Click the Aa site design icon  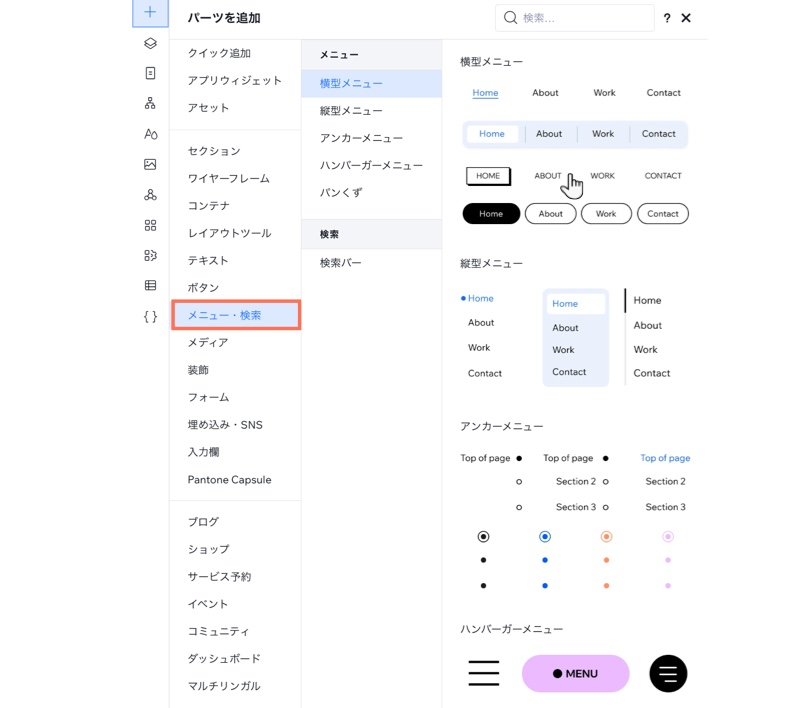pyautogui.click(x=150, y=131)
